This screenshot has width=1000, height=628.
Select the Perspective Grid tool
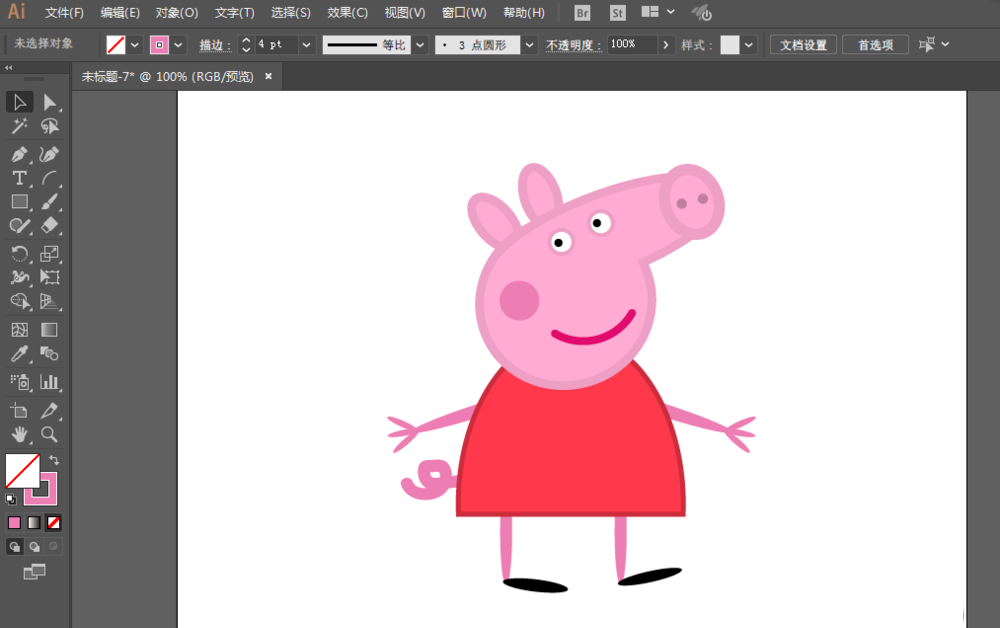click(50, 301)
